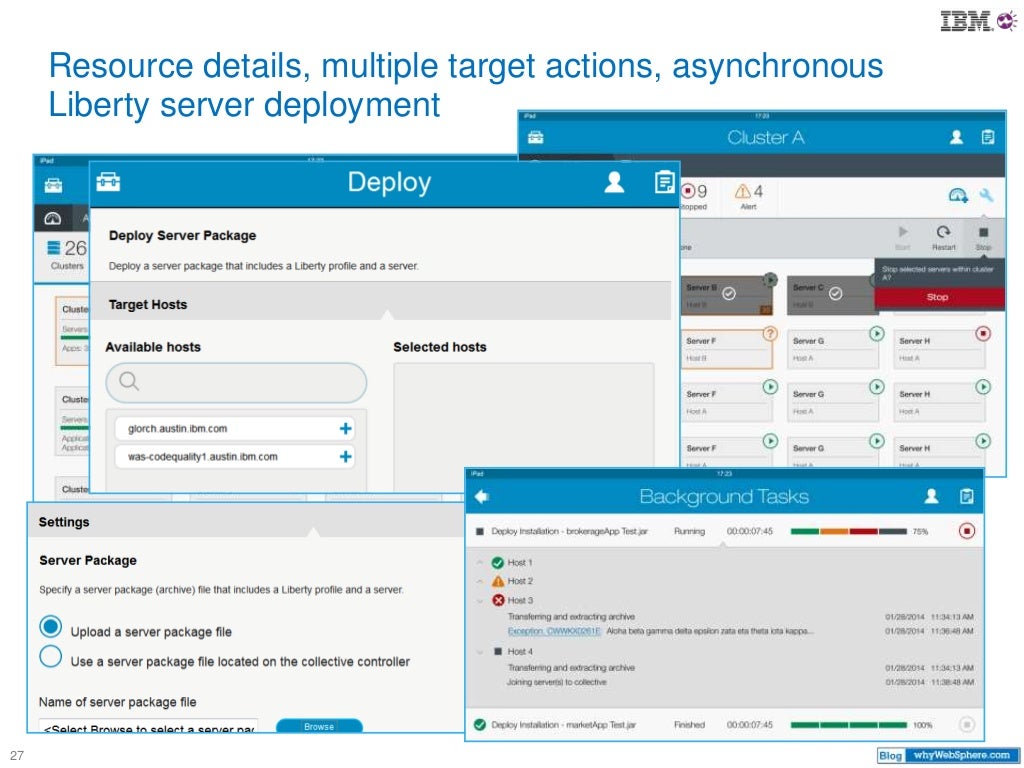Screen dimensions: 1024x768
Task: Click the toolbox icon in Cluster A header
Action: [x=536, y=137]
